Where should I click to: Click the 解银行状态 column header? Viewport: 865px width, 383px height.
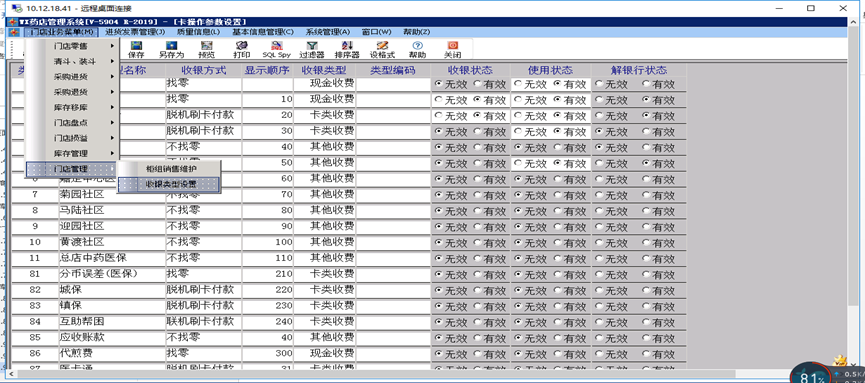point(639,70)
